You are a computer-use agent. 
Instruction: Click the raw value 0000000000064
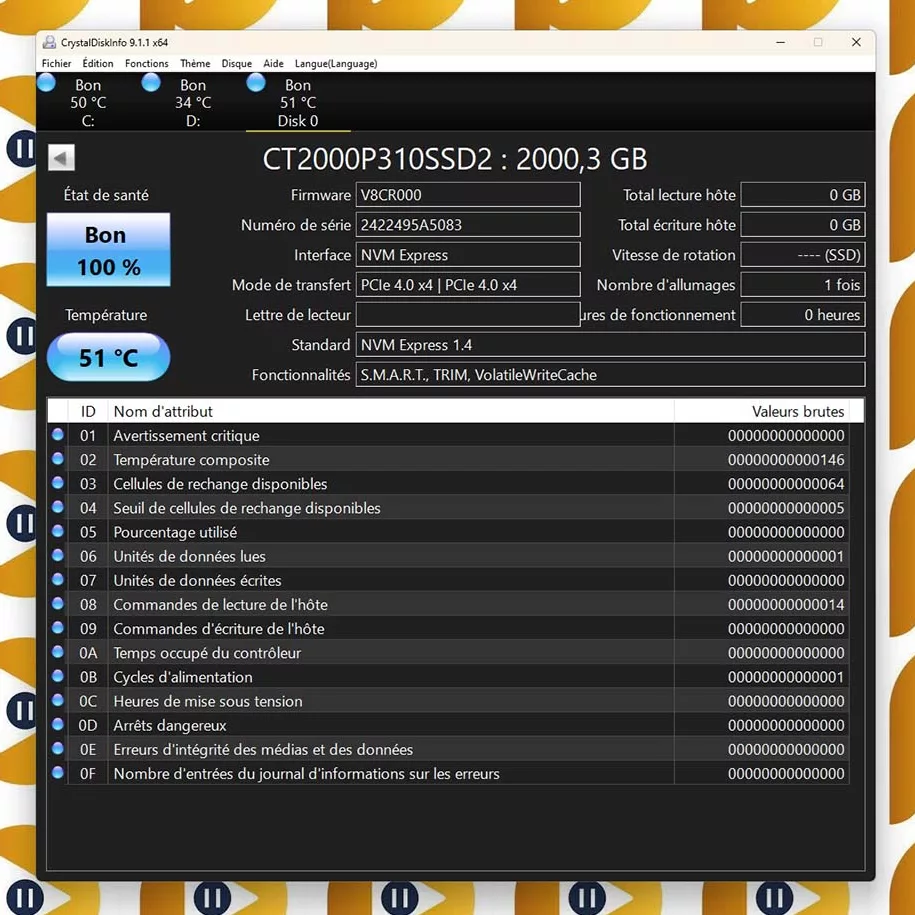pyautogui.click(x=786, y=484)
